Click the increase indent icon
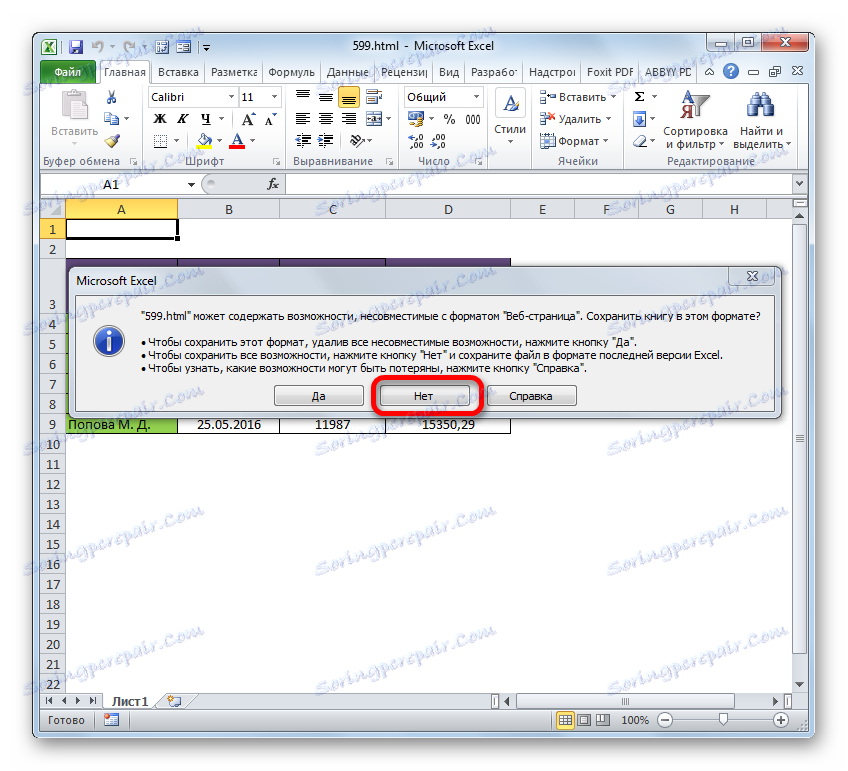848x771 pixels. [x=326, y=141]
